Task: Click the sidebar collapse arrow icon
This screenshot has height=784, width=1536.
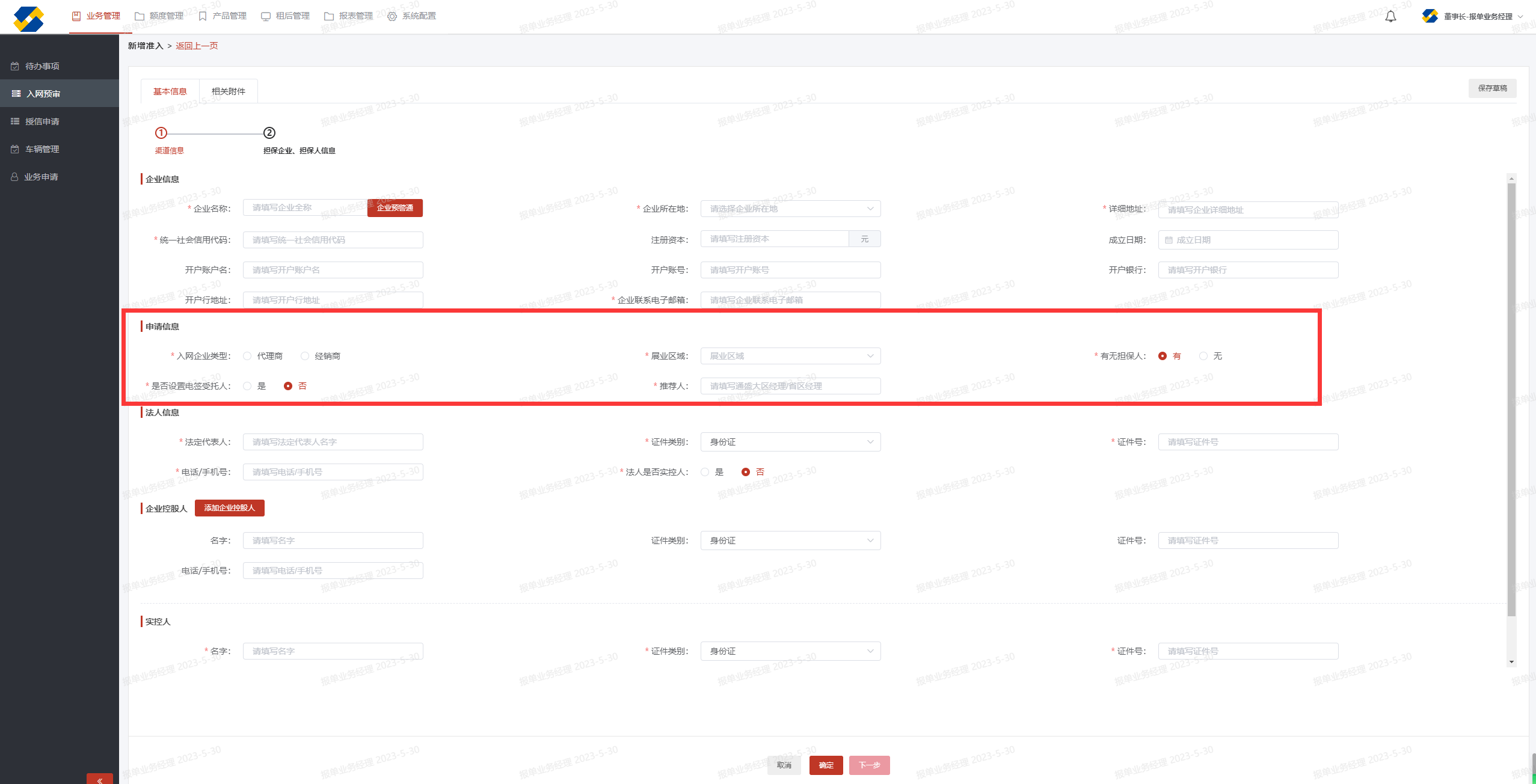Action: pyautogui.click(x=100, y=780)
